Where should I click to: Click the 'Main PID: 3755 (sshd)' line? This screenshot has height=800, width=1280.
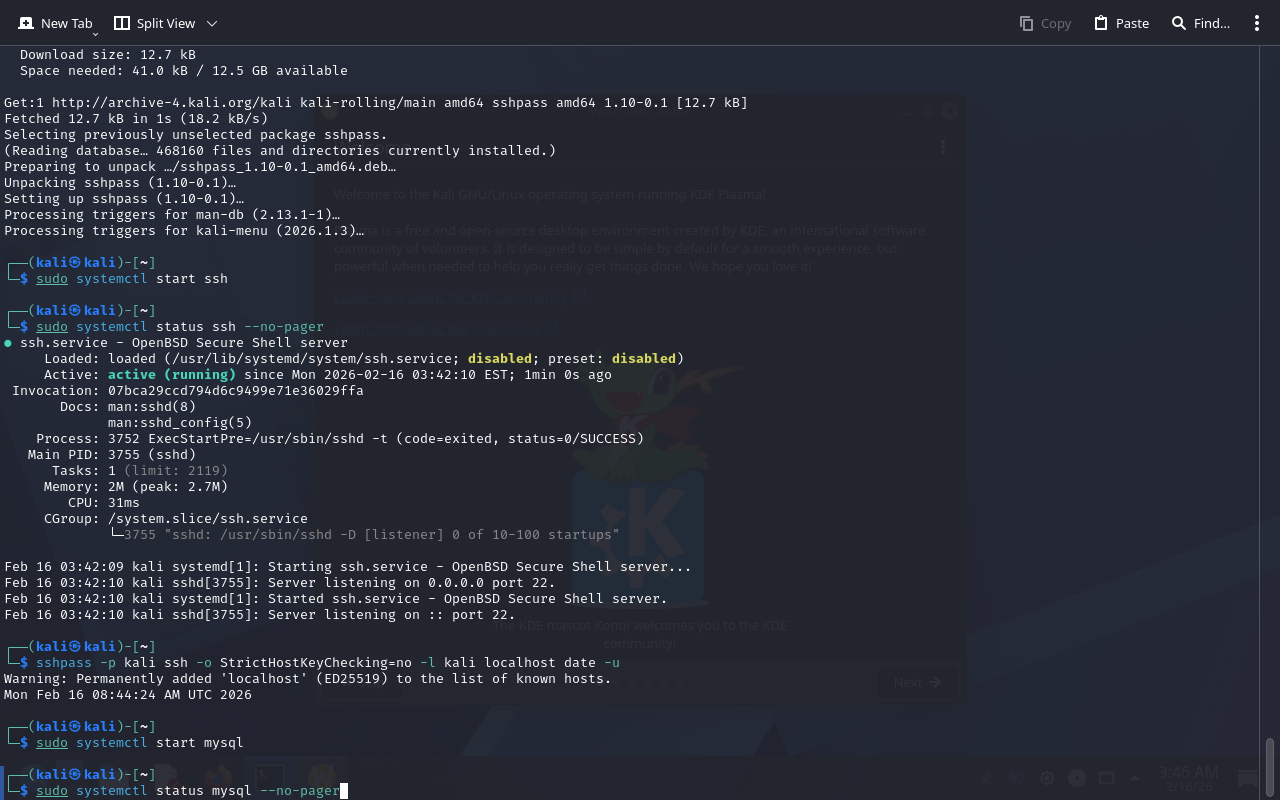click(112, 455)
